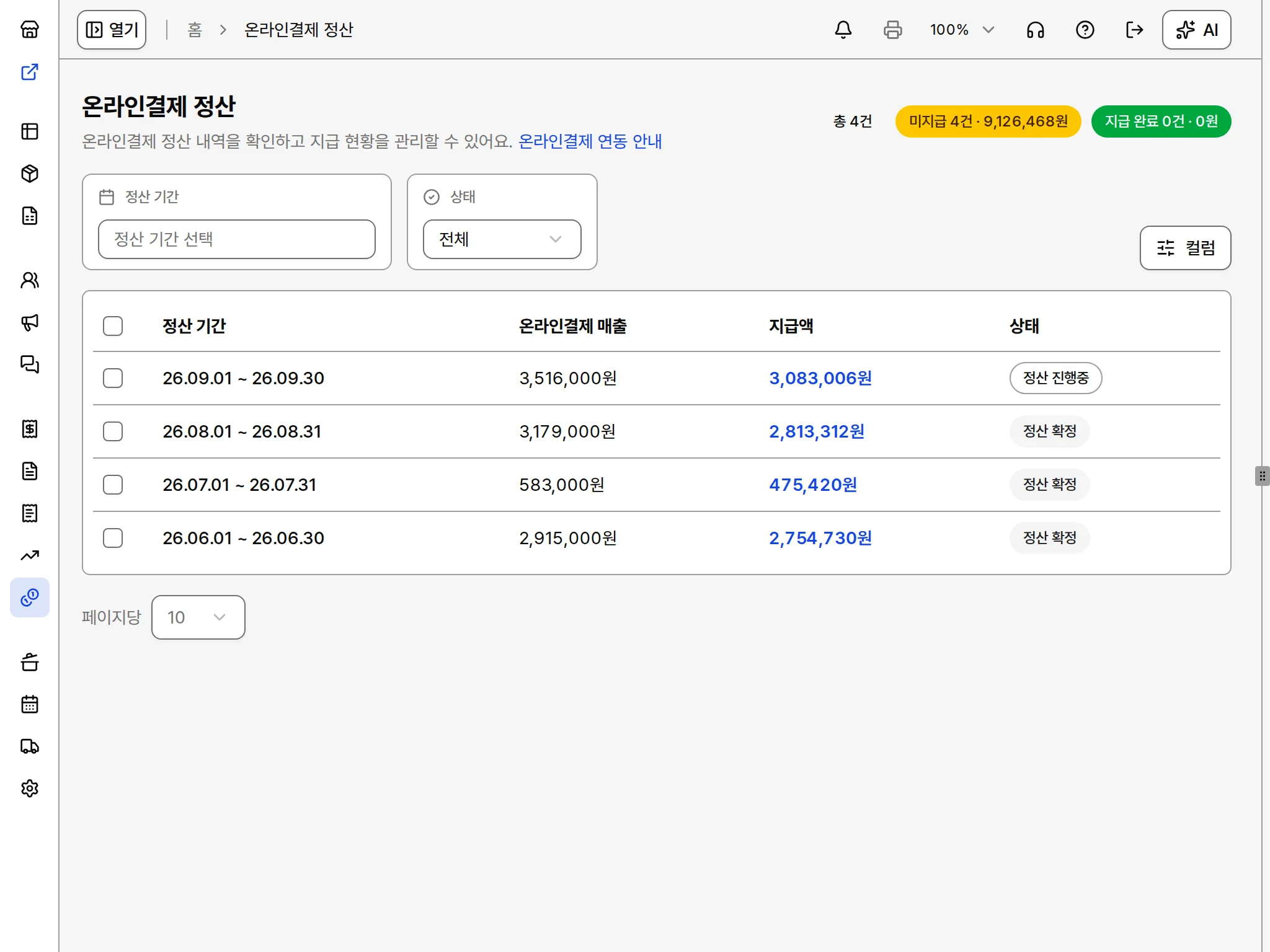Open the 3,083,006원 payment amount link

[820, 378]
